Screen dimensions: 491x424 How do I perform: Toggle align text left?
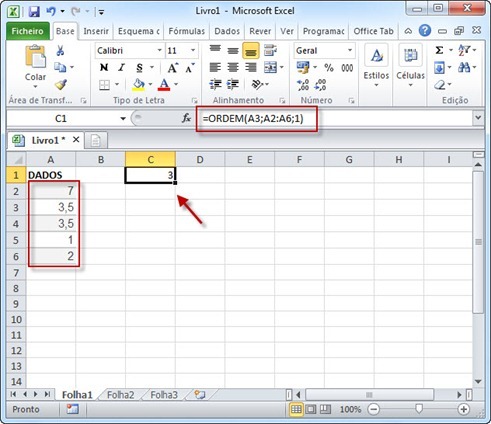(215, 67)
